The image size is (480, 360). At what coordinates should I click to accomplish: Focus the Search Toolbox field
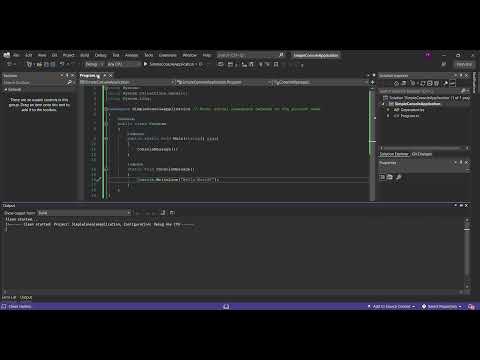(37, 82)
